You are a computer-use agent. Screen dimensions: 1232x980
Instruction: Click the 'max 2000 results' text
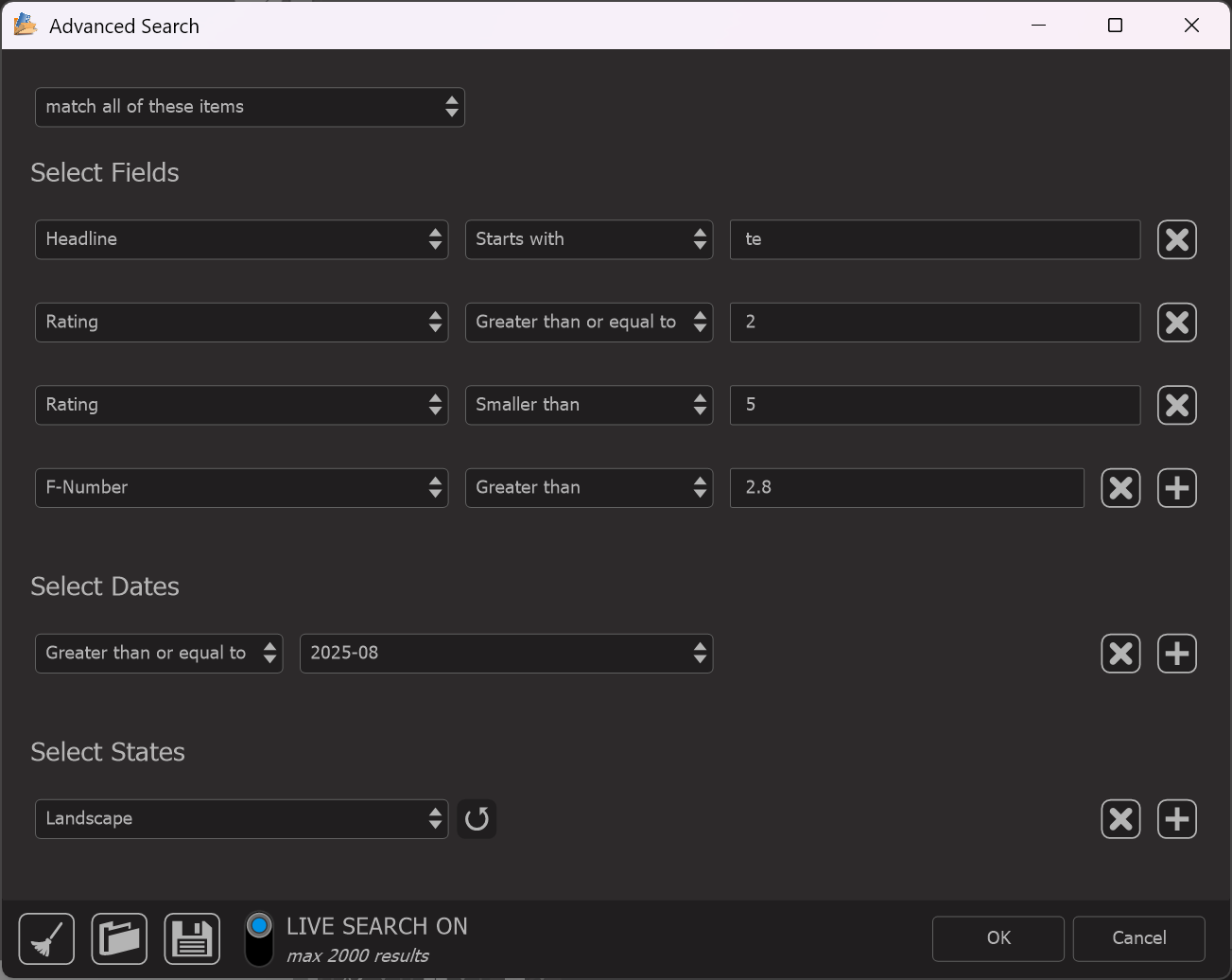click(357, 956)
